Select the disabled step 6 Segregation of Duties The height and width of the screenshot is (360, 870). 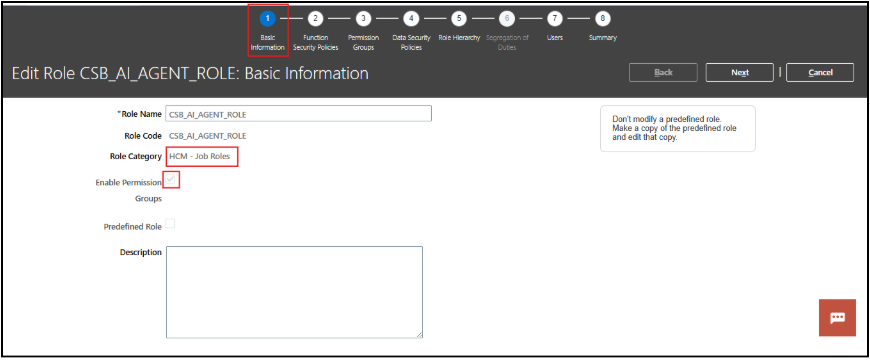pyautogui.click(x=507, y=19)
